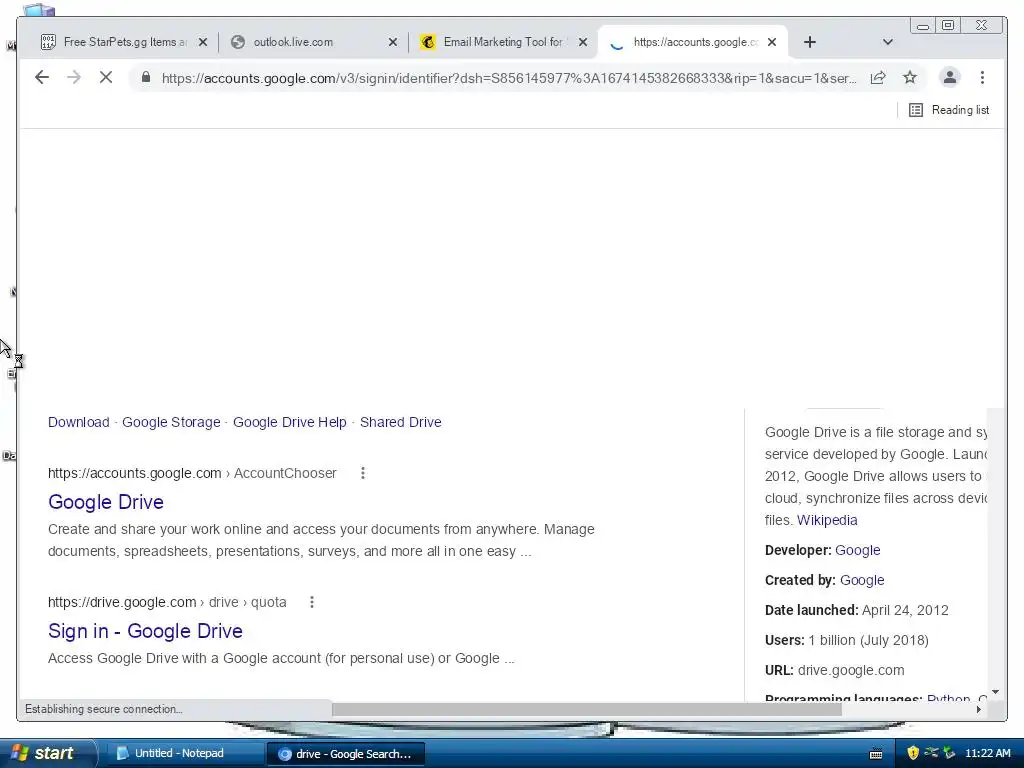Click the address bar URL field
The height and width of the screenshot is (768, 1024).
point(508,78)
